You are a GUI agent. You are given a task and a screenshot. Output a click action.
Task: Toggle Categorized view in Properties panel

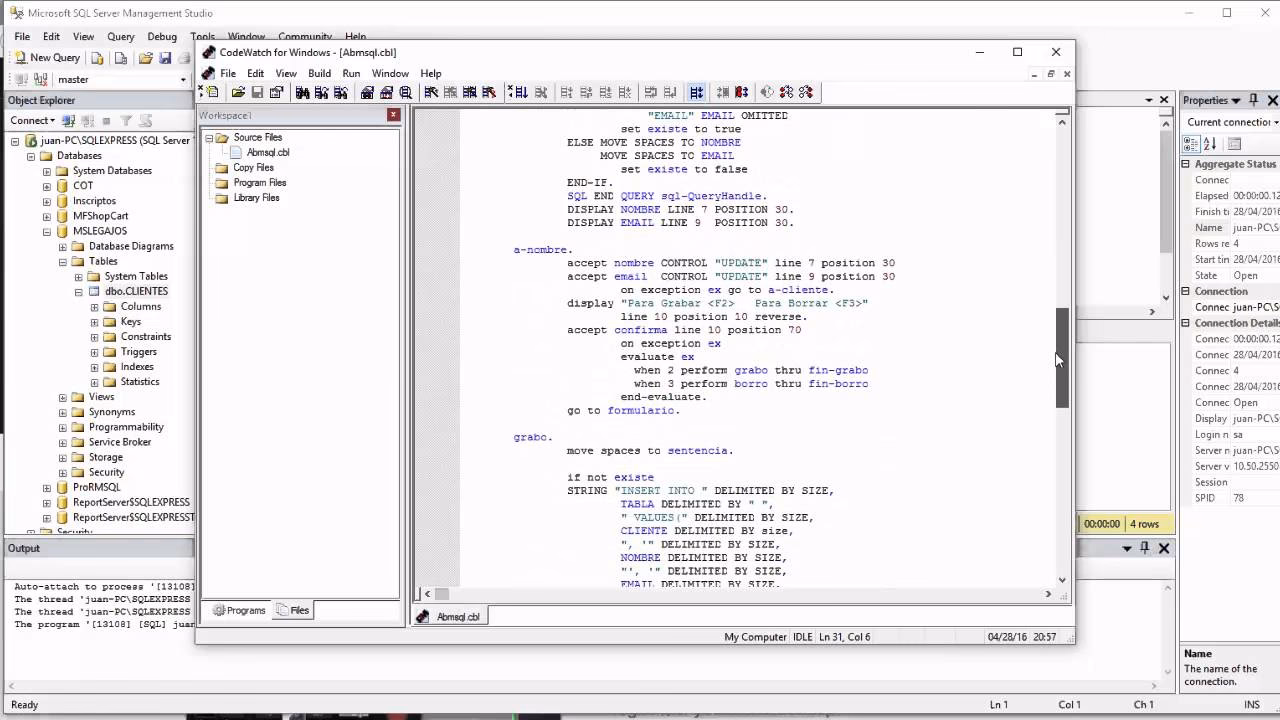click(x=1192, y=144)
